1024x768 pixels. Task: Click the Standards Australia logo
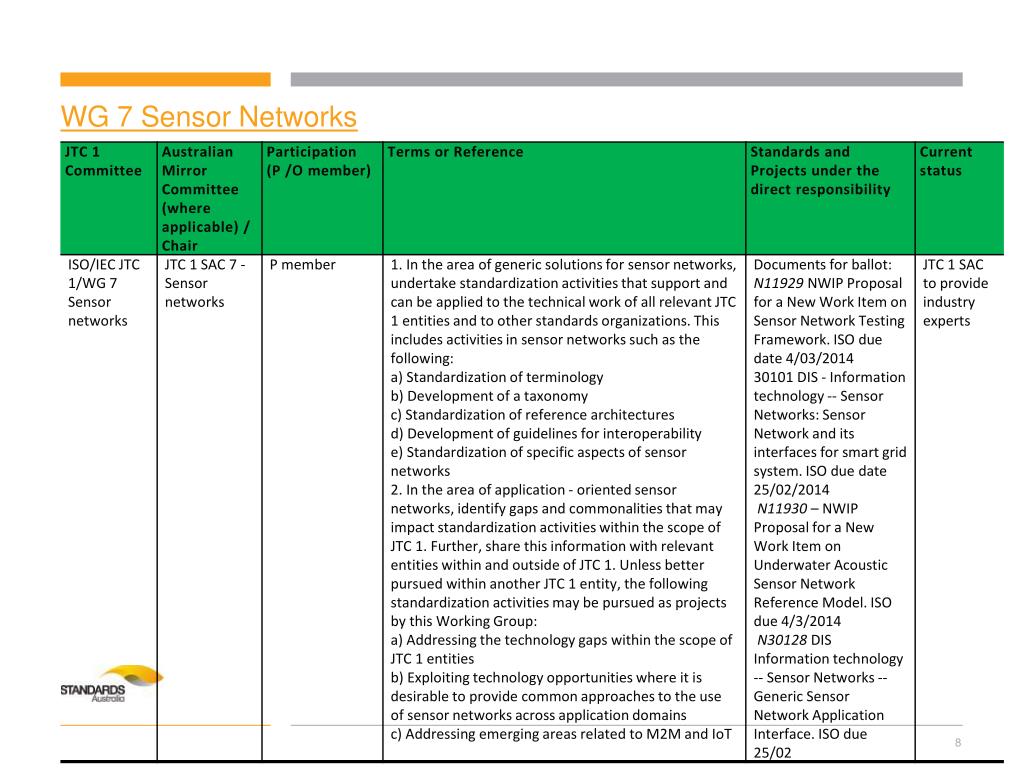111,684
